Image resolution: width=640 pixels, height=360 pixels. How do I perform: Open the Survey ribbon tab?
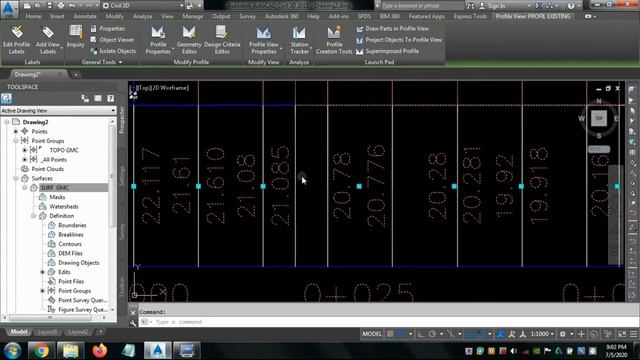coord(247,16)
